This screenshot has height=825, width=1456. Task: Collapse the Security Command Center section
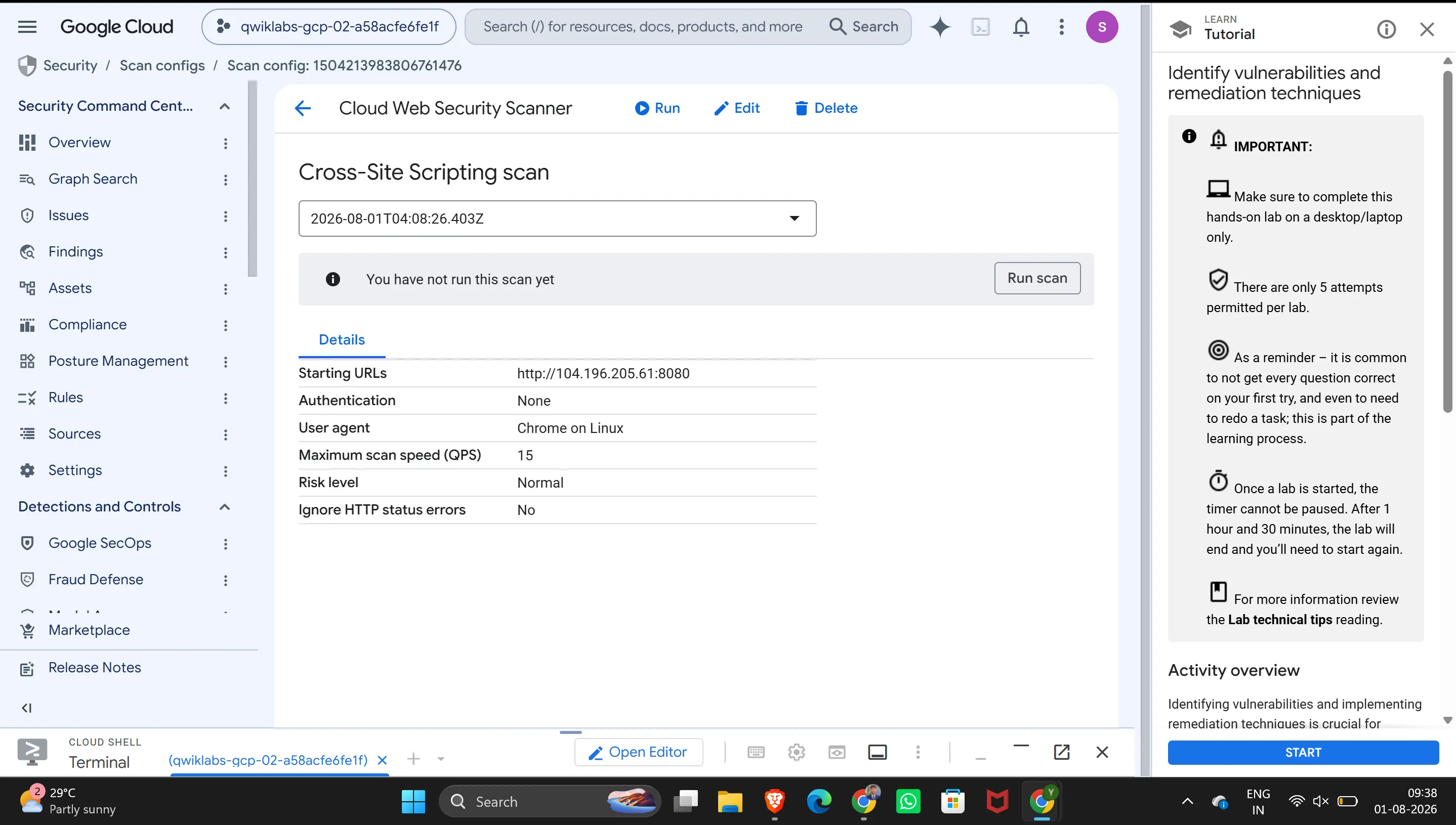[x=224, y=107]
